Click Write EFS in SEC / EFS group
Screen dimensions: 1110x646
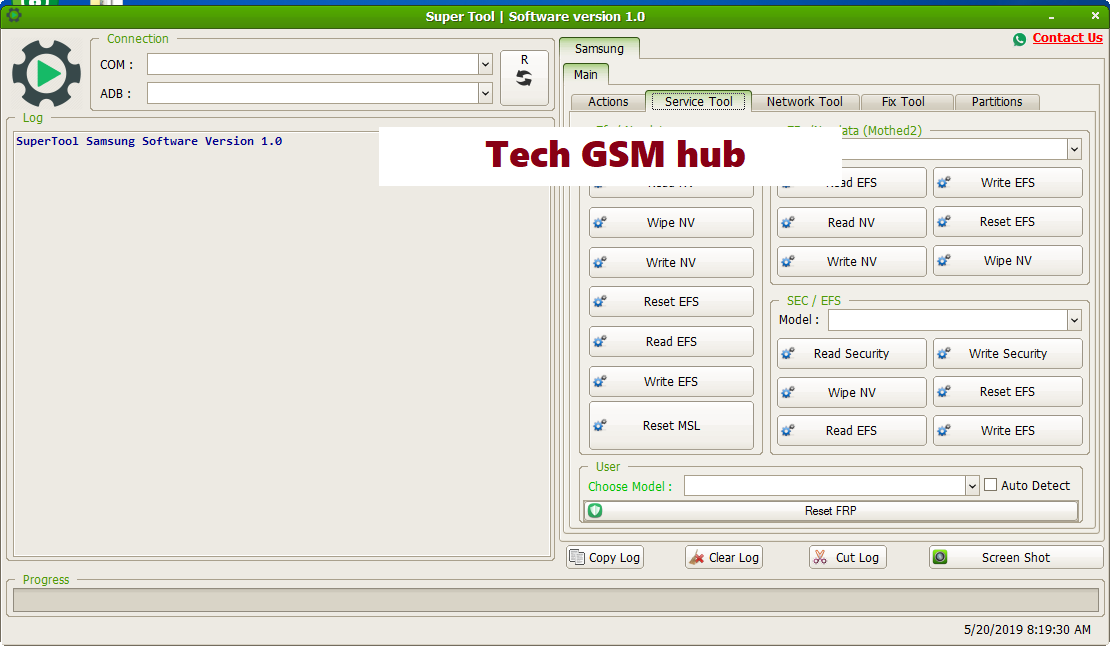[x=1007, y=430]
